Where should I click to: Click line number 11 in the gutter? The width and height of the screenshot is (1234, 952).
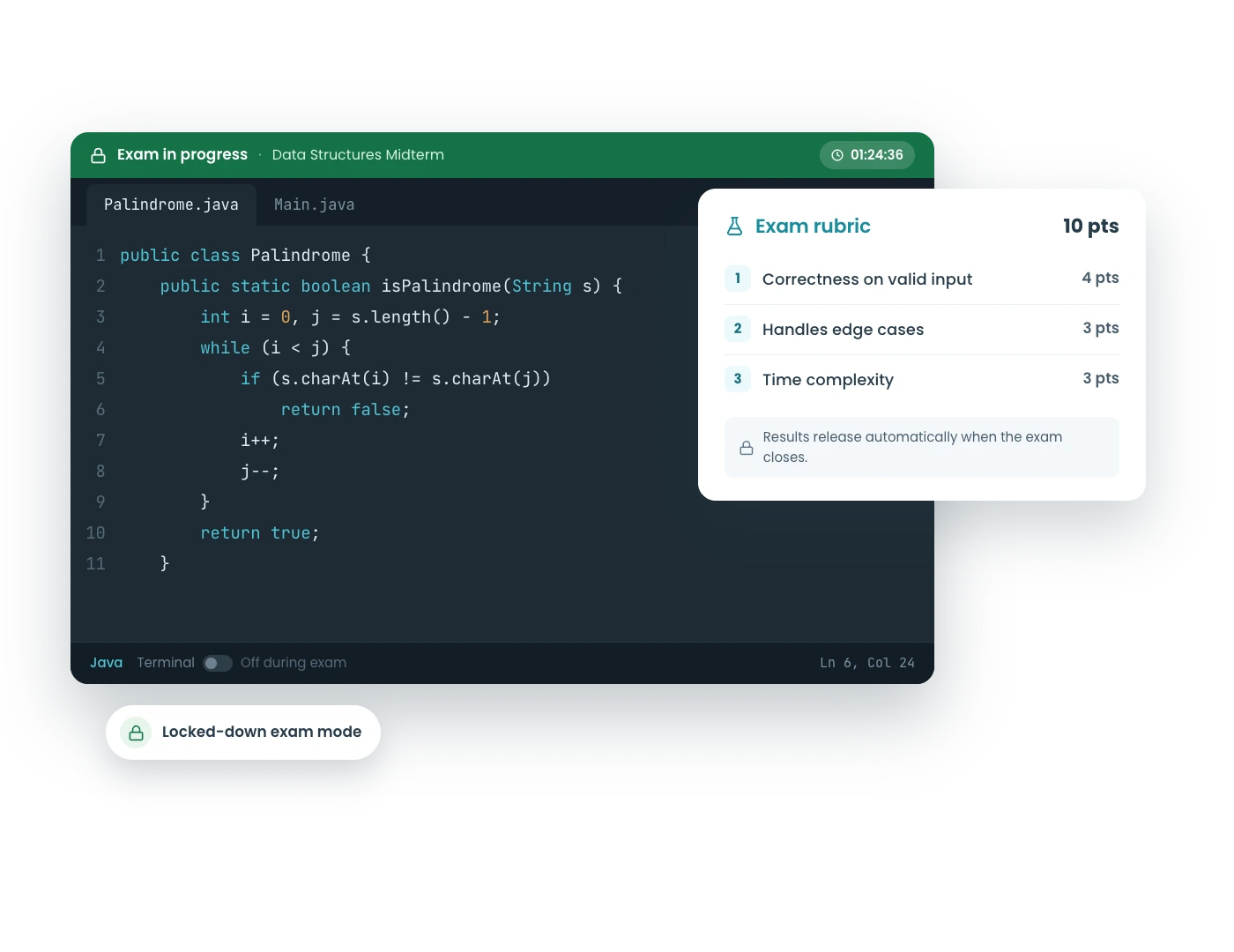[x=96, y=564]
